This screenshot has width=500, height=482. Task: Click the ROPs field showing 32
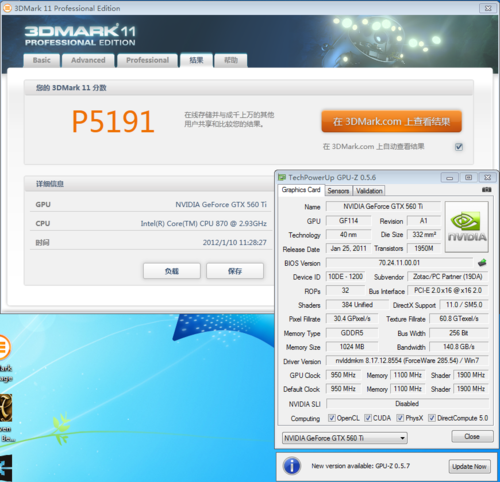[345, 291]
